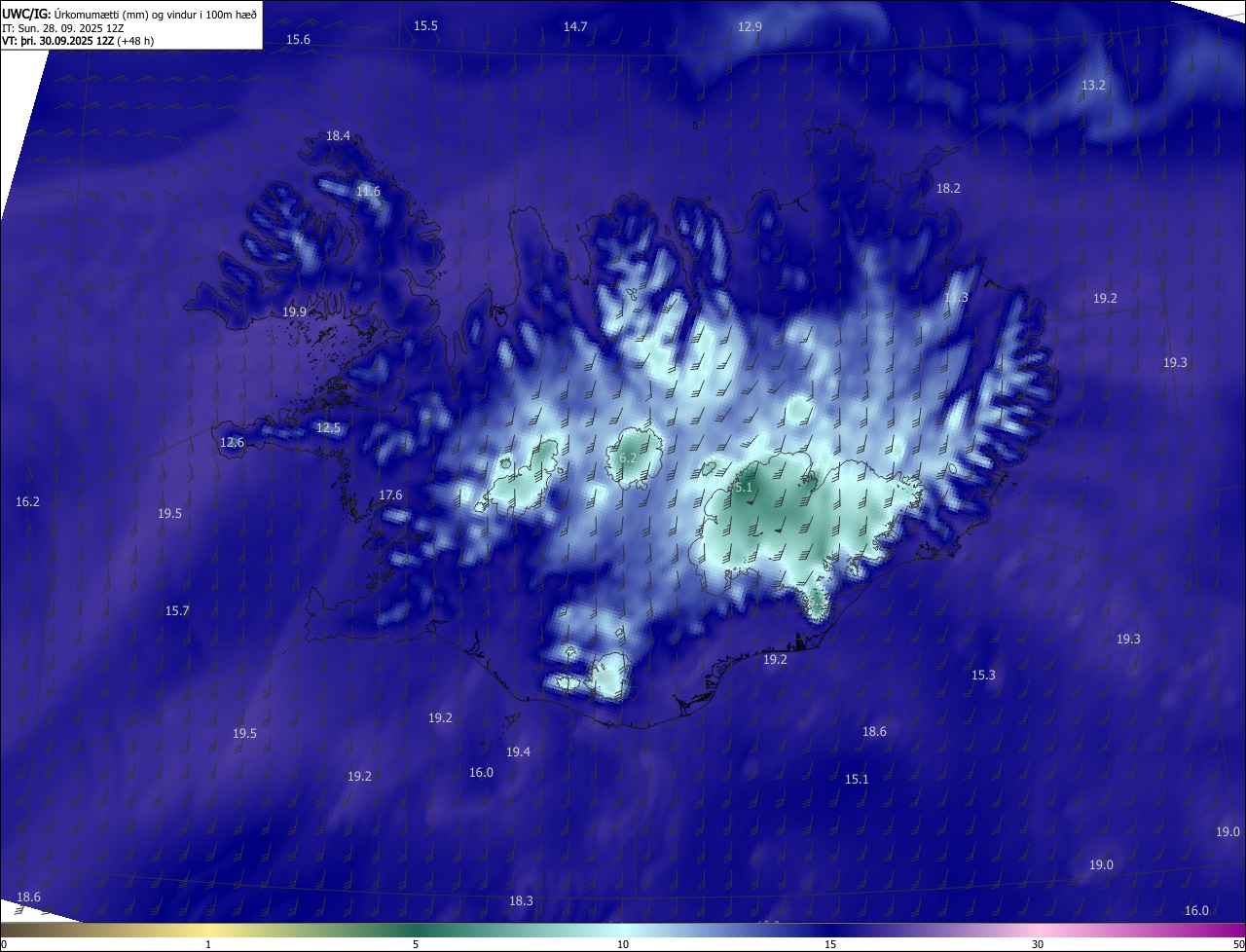Viewport: 1246px width, 952px height.
Task: Select the 16.2 value label
Action: (27, 502)
